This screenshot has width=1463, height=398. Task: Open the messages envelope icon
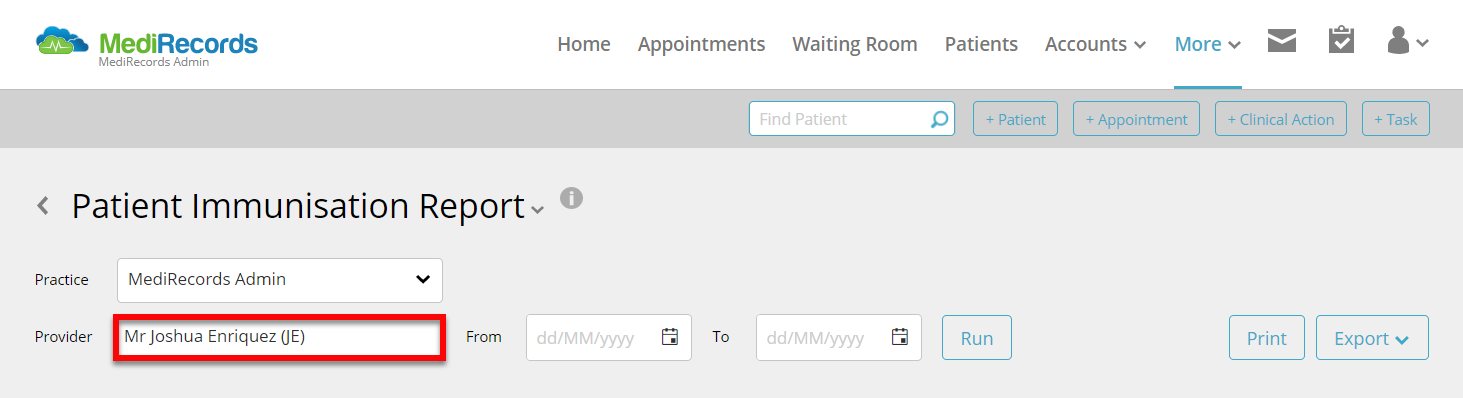tap(1282, 41)
